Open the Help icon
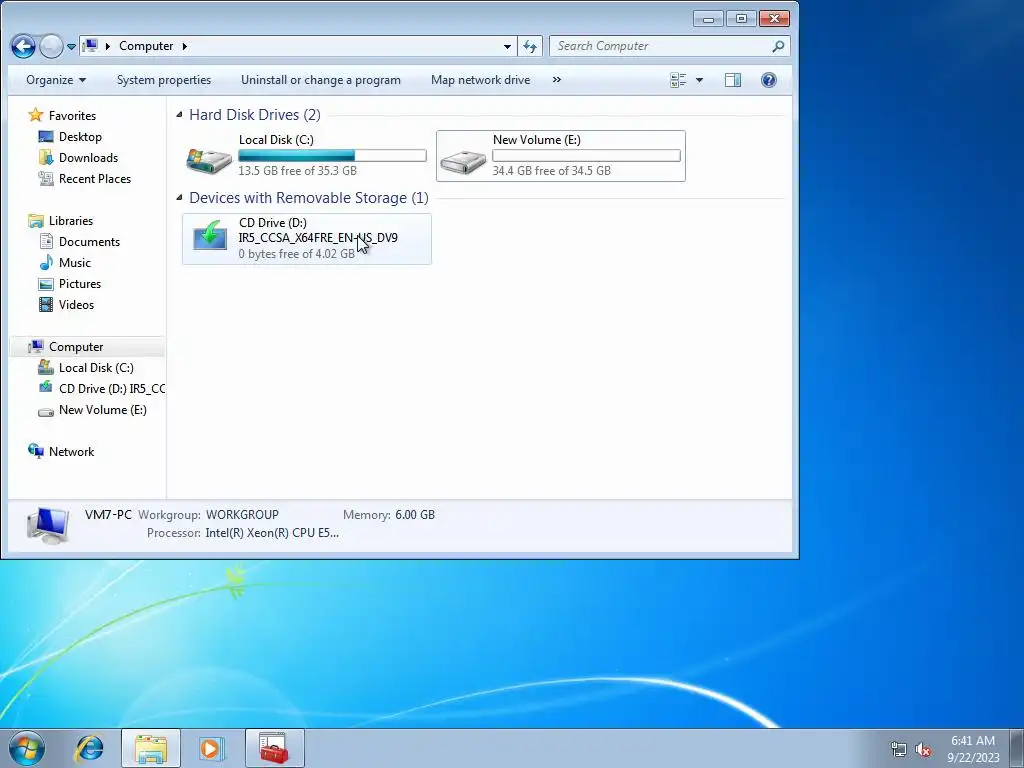This screenshot has width=1024, height=768. coord(769,80)
